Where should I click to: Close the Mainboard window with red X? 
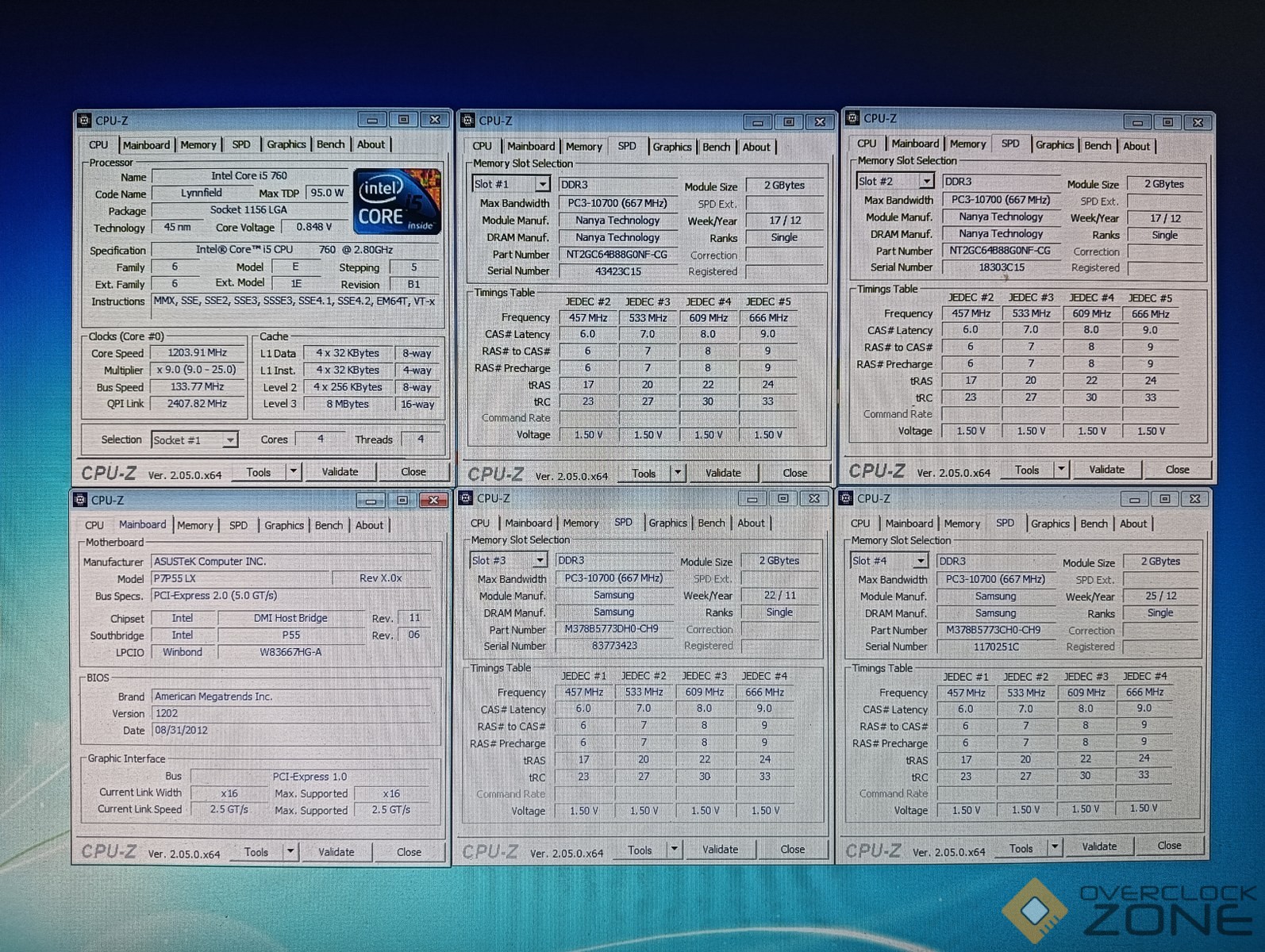pyautogui.click(x=433, y=501)
